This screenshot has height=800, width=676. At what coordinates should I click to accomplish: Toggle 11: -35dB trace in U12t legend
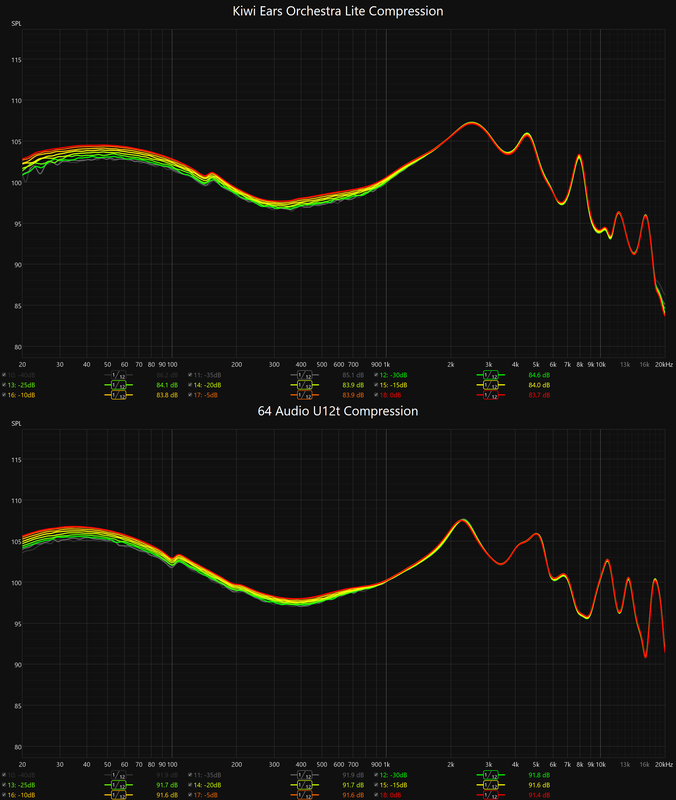(190, 775)
